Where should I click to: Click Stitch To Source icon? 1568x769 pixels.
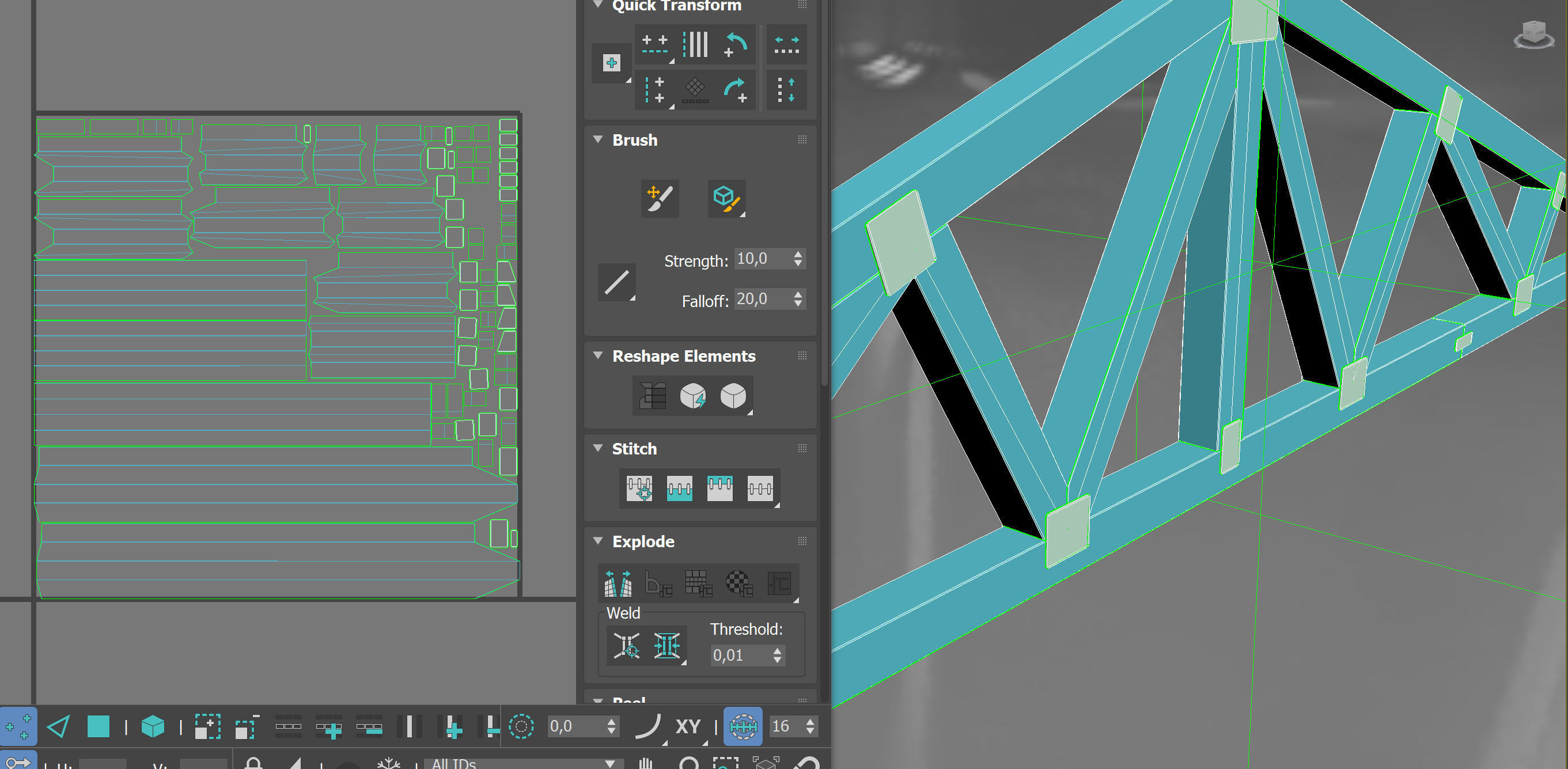click(719, 488)
